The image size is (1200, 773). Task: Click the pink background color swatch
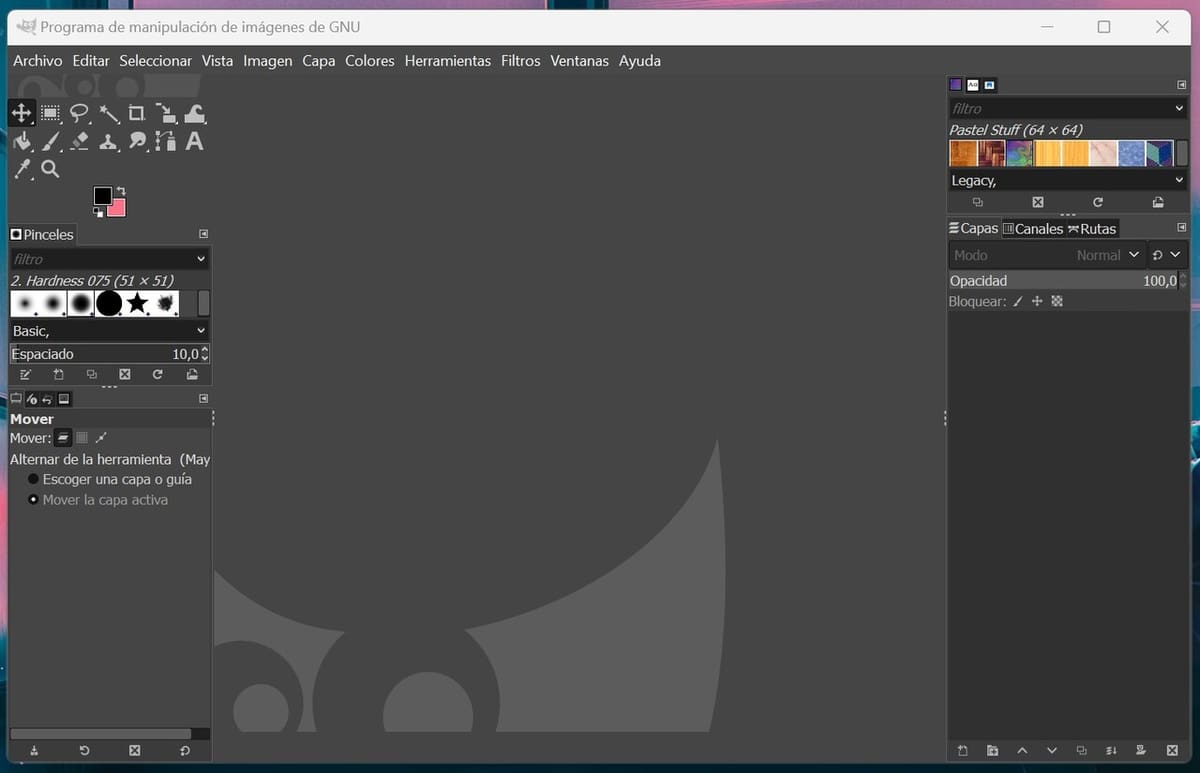[118, 208]
